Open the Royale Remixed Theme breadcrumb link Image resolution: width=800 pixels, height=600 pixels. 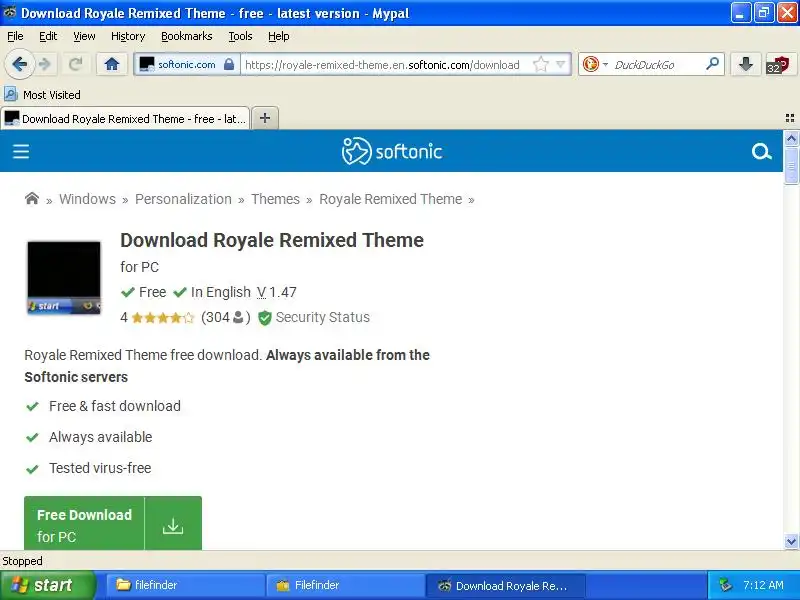click(x=390, y=199)
